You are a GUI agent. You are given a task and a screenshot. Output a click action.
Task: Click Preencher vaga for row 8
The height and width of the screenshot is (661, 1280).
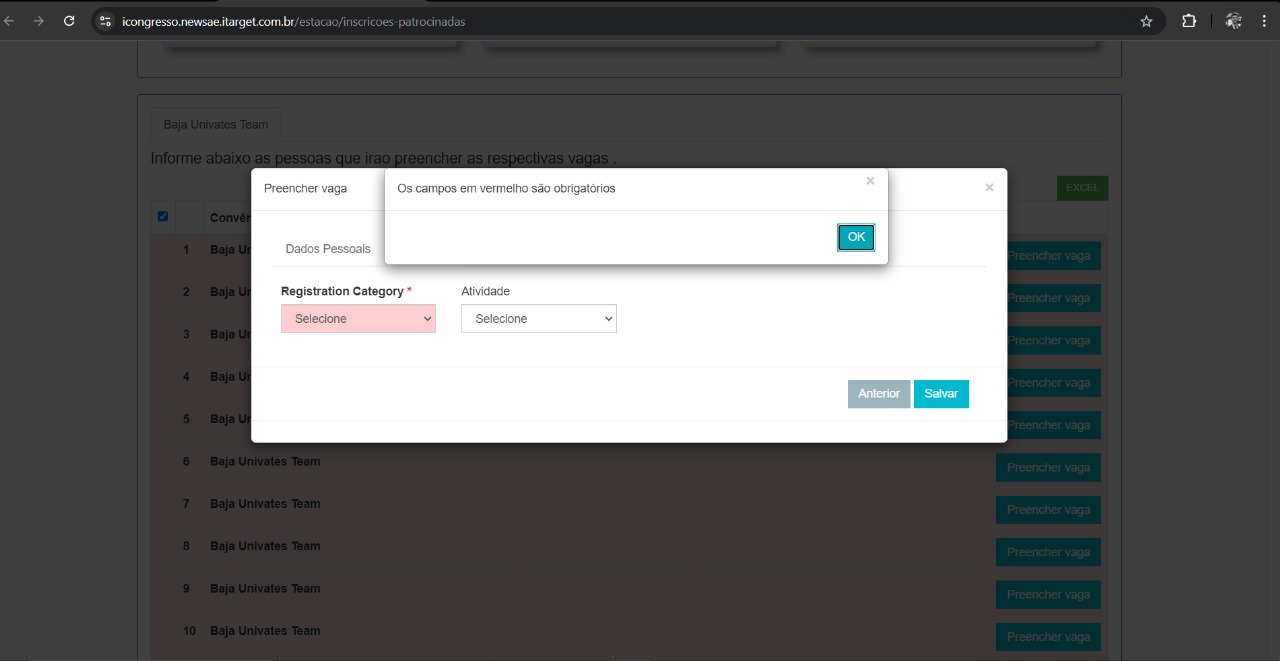(x=1048, y=552)
